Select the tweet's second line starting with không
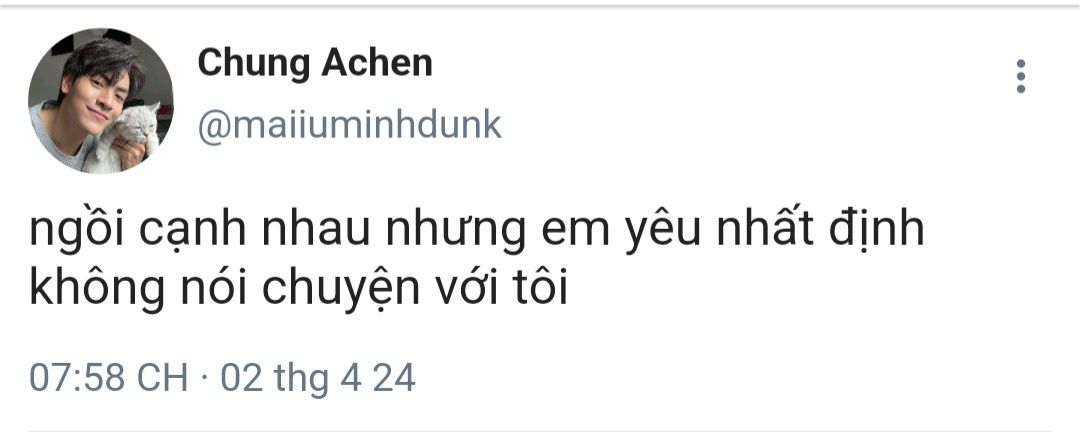 coord(298,290)
